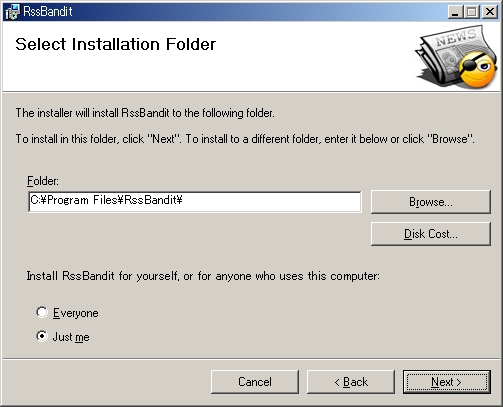503x407 pixels.
Task: Open the Browse... folder dialog
Action: coord(431,202)
